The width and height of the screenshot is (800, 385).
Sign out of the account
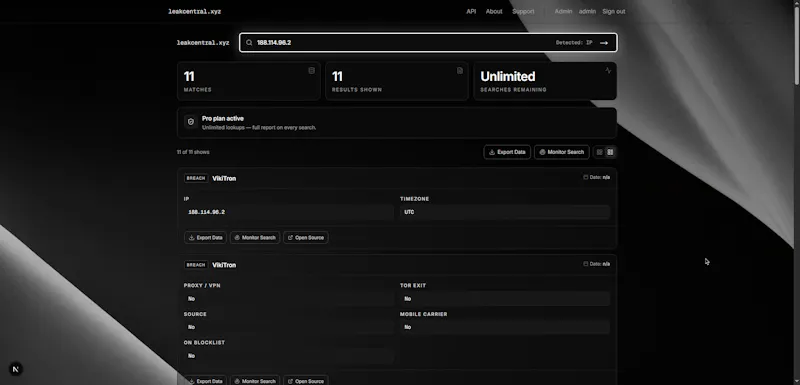pos(613,11)
